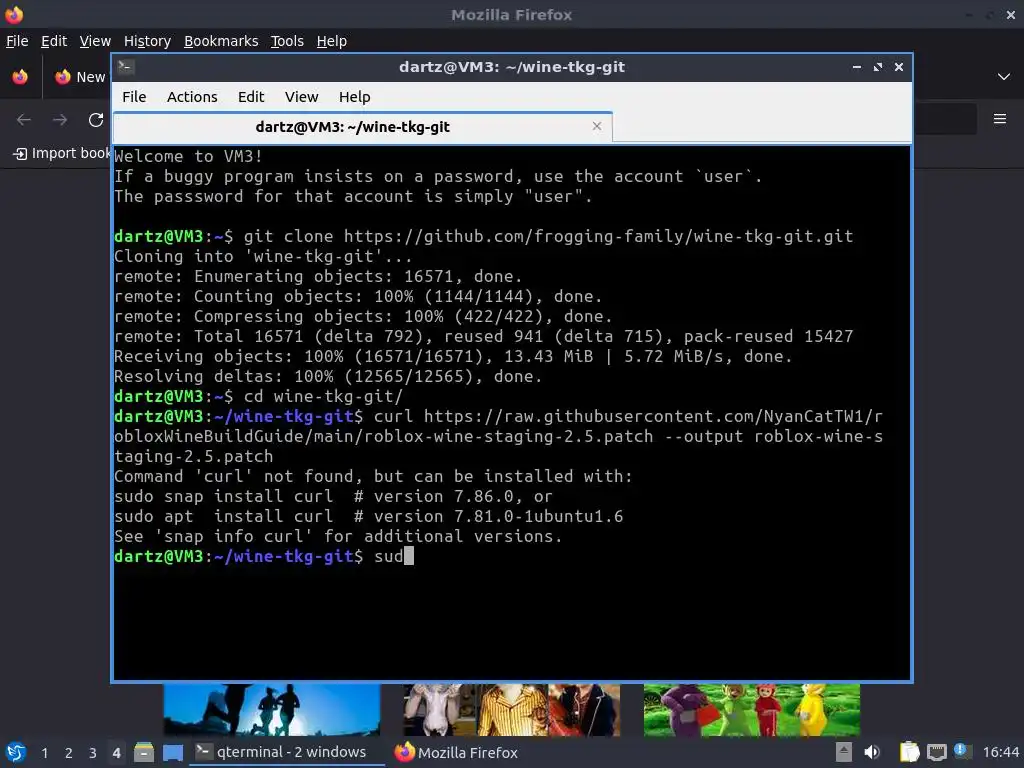Click Firefox forward arrow button

click(x=60, y=120)
